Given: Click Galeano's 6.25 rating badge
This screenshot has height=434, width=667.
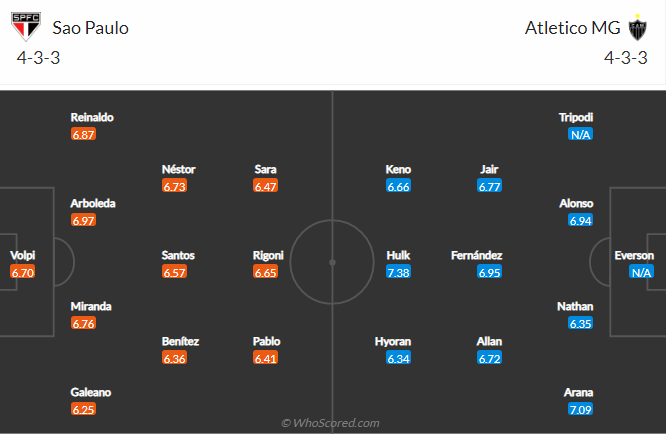Looking at the screenshot, I should click(x=83, y=409).
